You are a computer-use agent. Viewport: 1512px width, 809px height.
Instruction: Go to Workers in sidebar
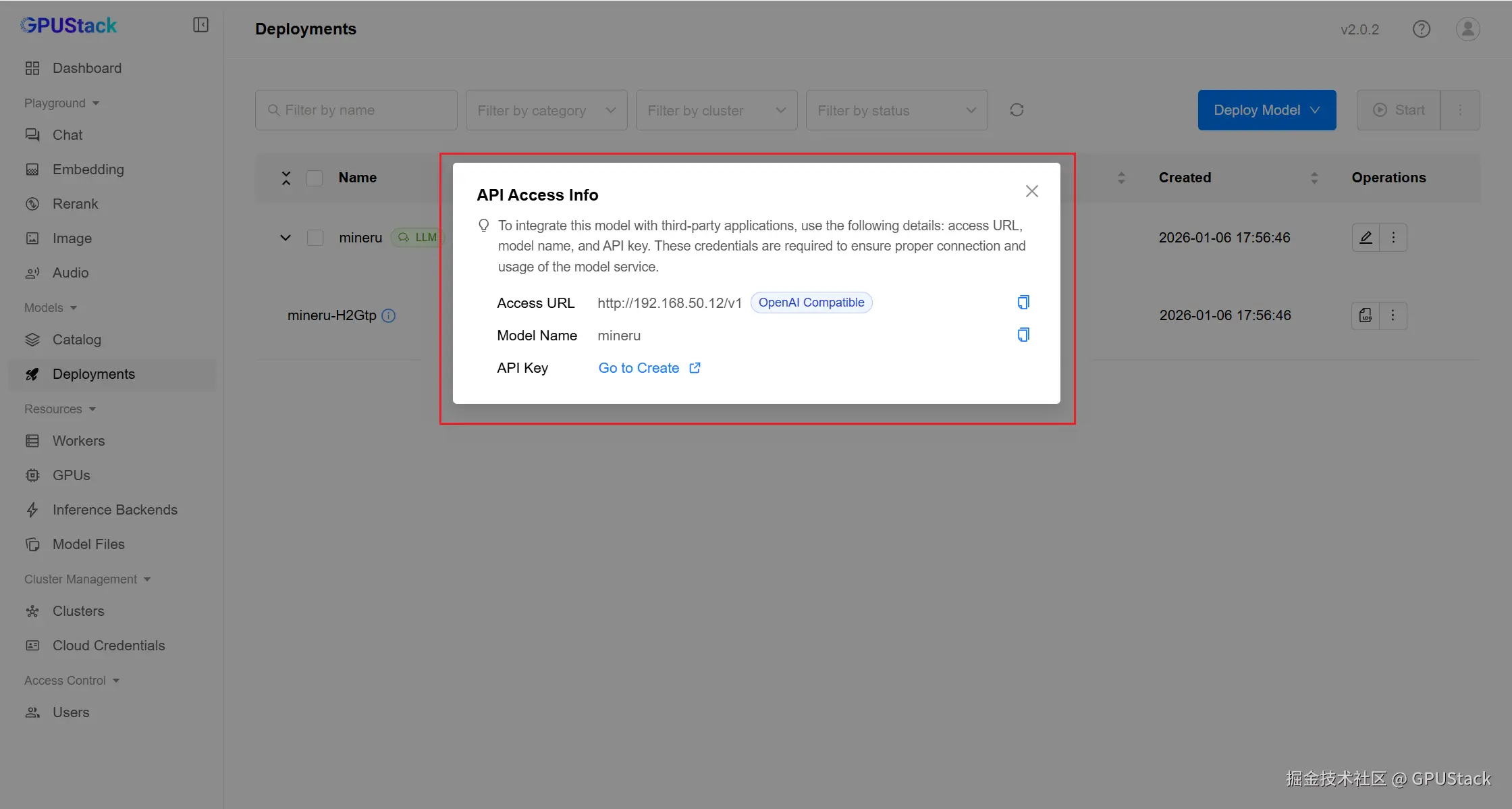point(78,441)
